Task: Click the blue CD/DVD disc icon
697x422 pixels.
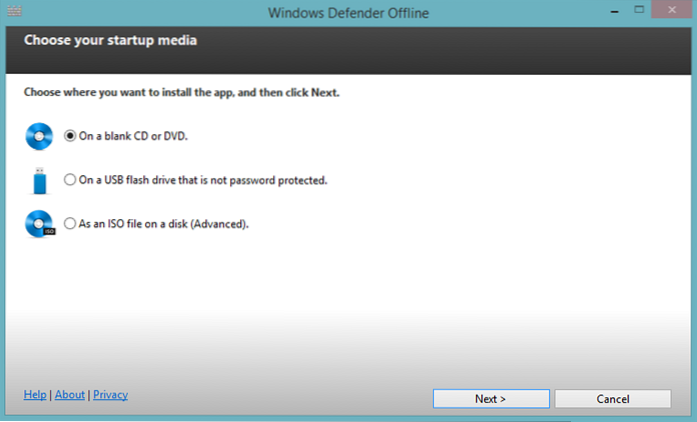Action: [39, 136]
